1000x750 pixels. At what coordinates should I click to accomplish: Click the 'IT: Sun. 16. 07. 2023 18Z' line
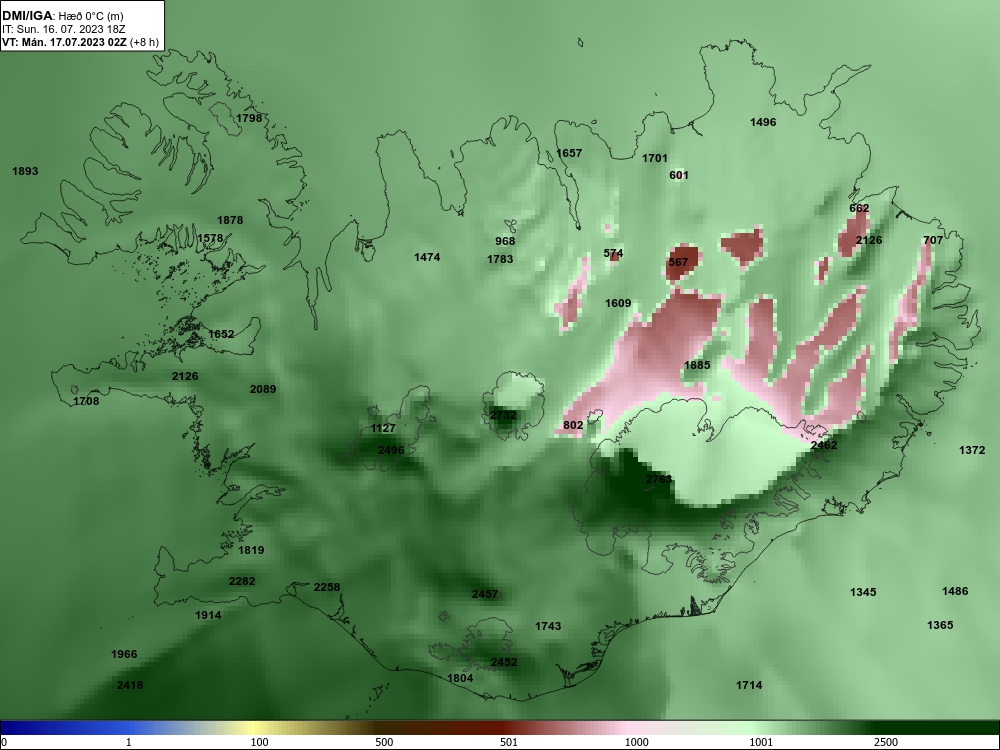(x=64, y=29)
